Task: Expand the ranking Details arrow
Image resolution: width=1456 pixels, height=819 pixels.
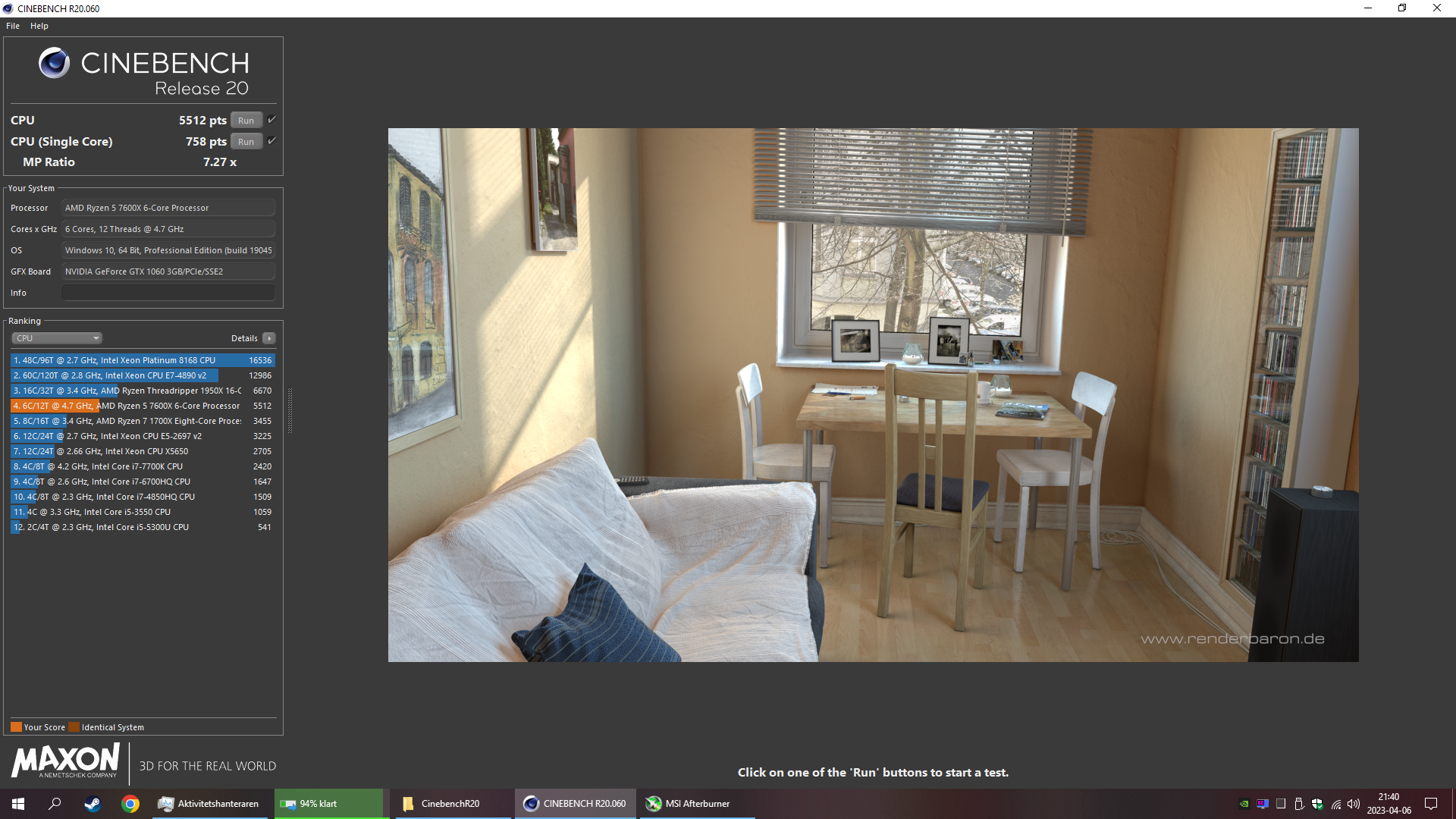Action: (269, 338)
